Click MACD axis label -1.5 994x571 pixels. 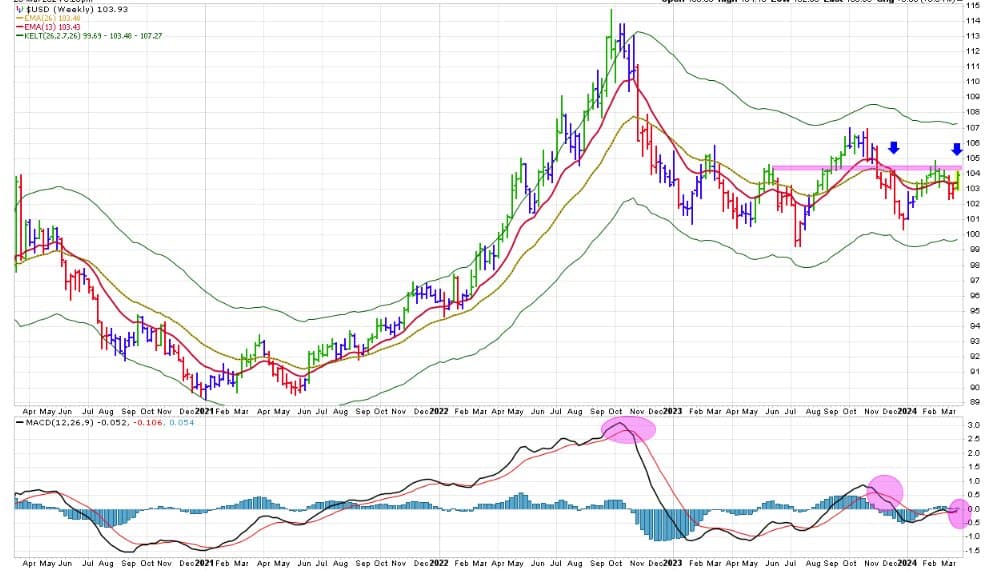tap(972, 551)
